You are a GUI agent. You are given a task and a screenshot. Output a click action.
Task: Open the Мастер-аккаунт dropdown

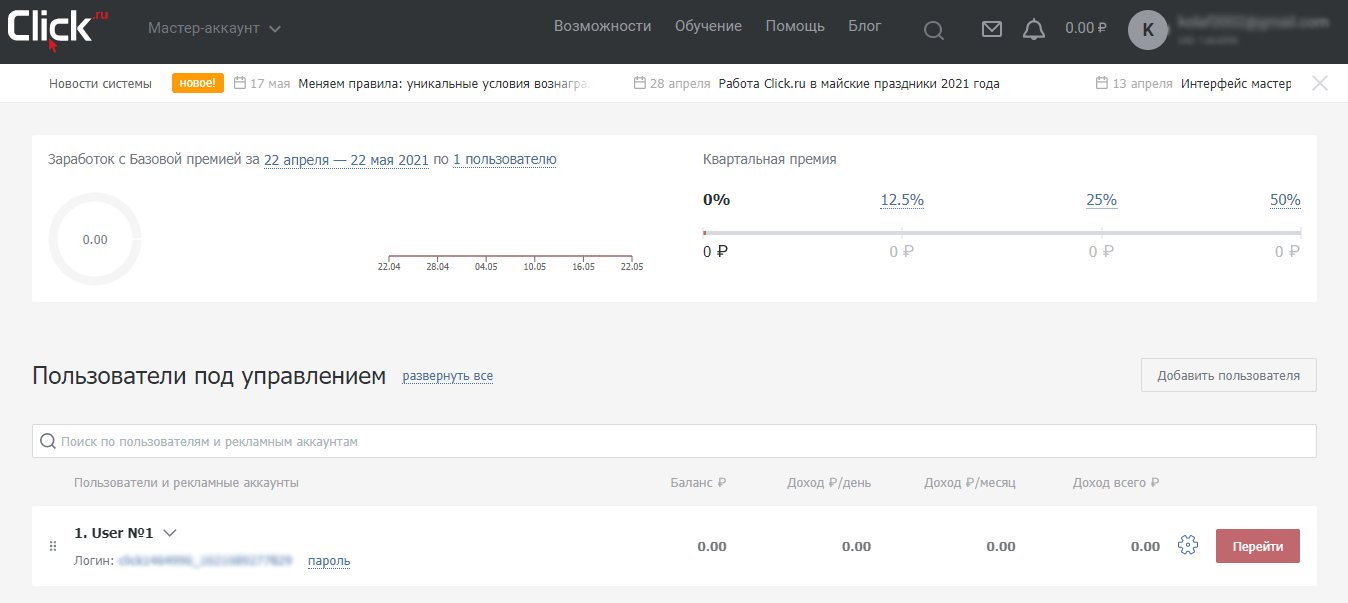click(214, 28)
